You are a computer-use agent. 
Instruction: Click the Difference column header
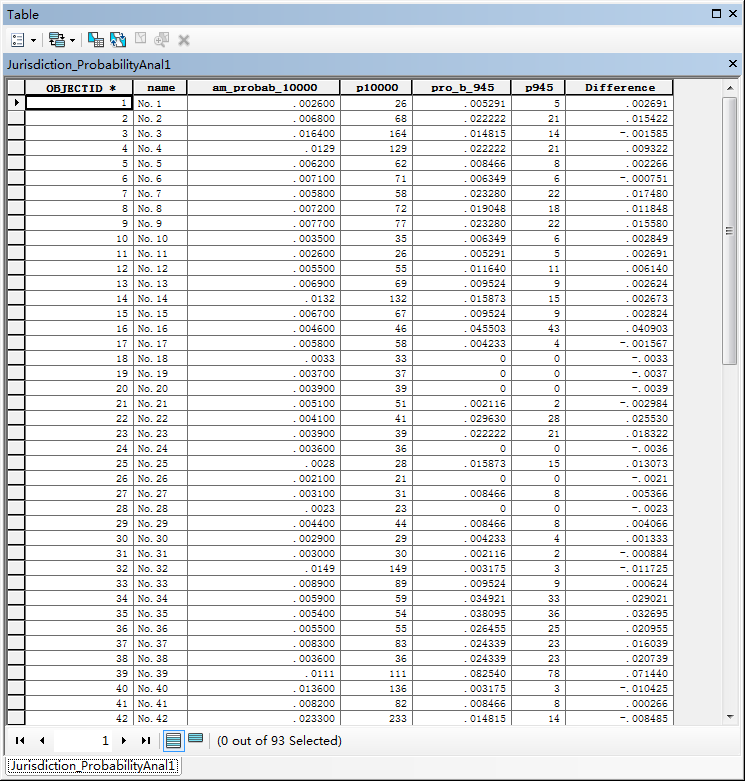[619, 88]
